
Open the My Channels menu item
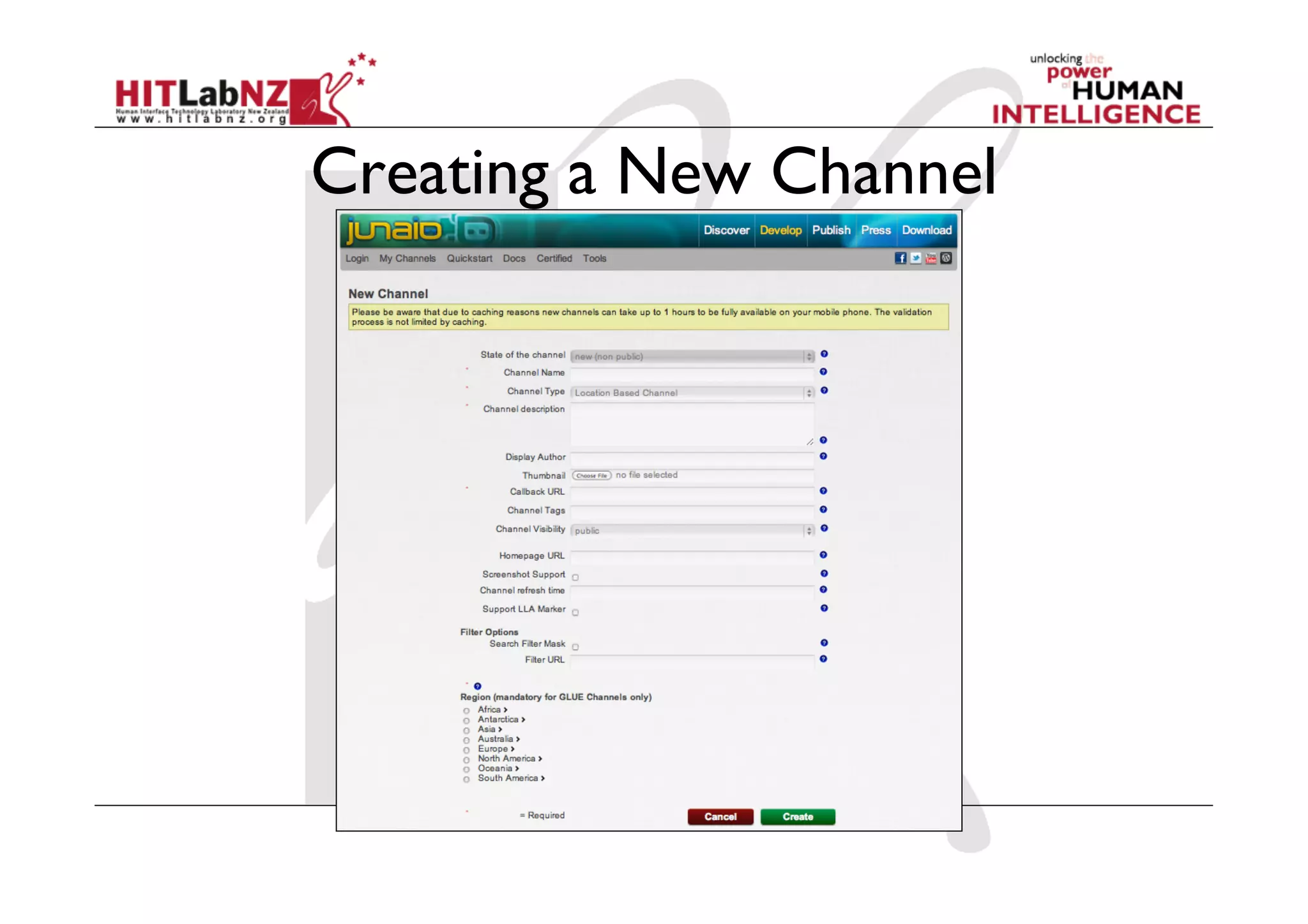coord(407,258)
